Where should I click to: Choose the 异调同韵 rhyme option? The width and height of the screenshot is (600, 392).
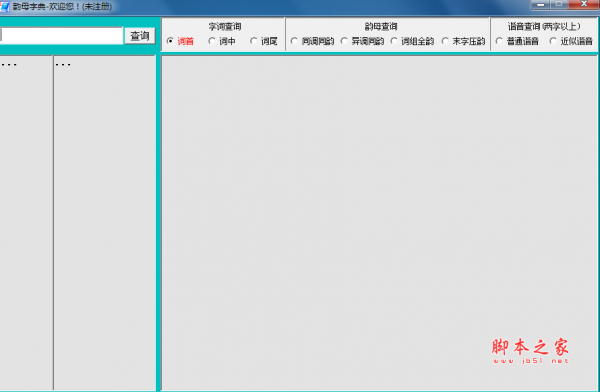[362, 41]
